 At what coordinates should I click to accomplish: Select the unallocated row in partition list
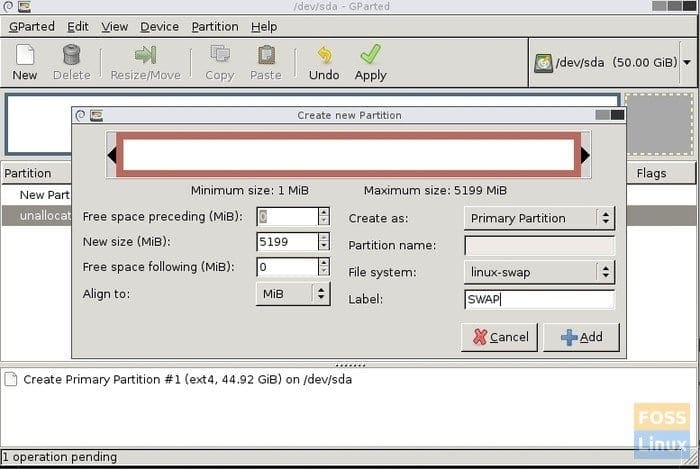37,216
